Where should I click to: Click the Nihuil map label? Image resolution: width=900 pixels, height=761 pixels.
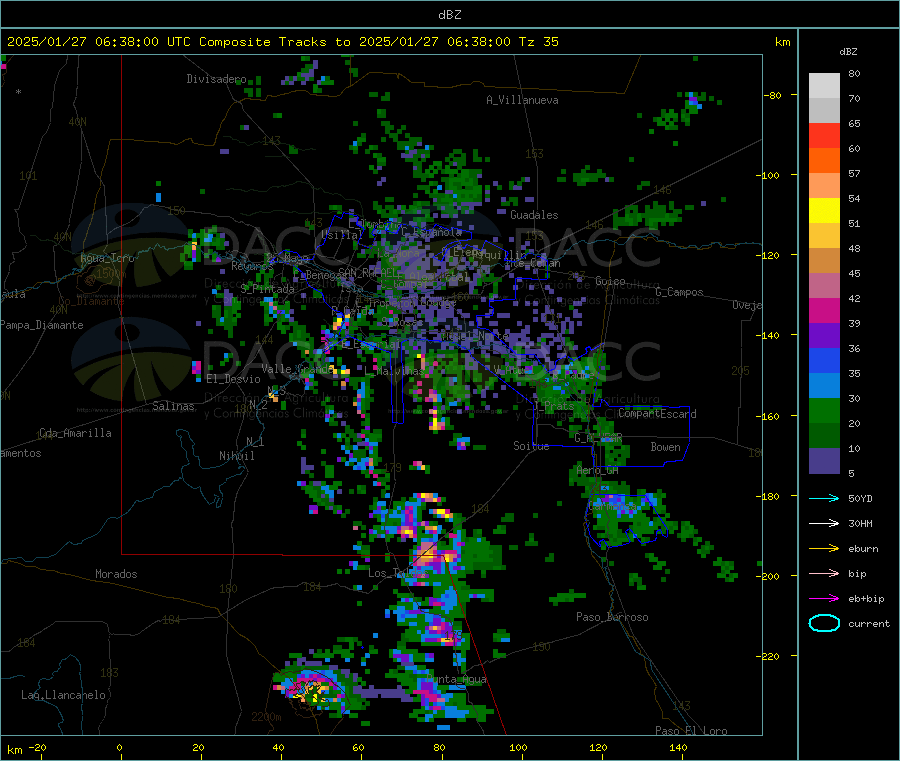tap(236, 456)
